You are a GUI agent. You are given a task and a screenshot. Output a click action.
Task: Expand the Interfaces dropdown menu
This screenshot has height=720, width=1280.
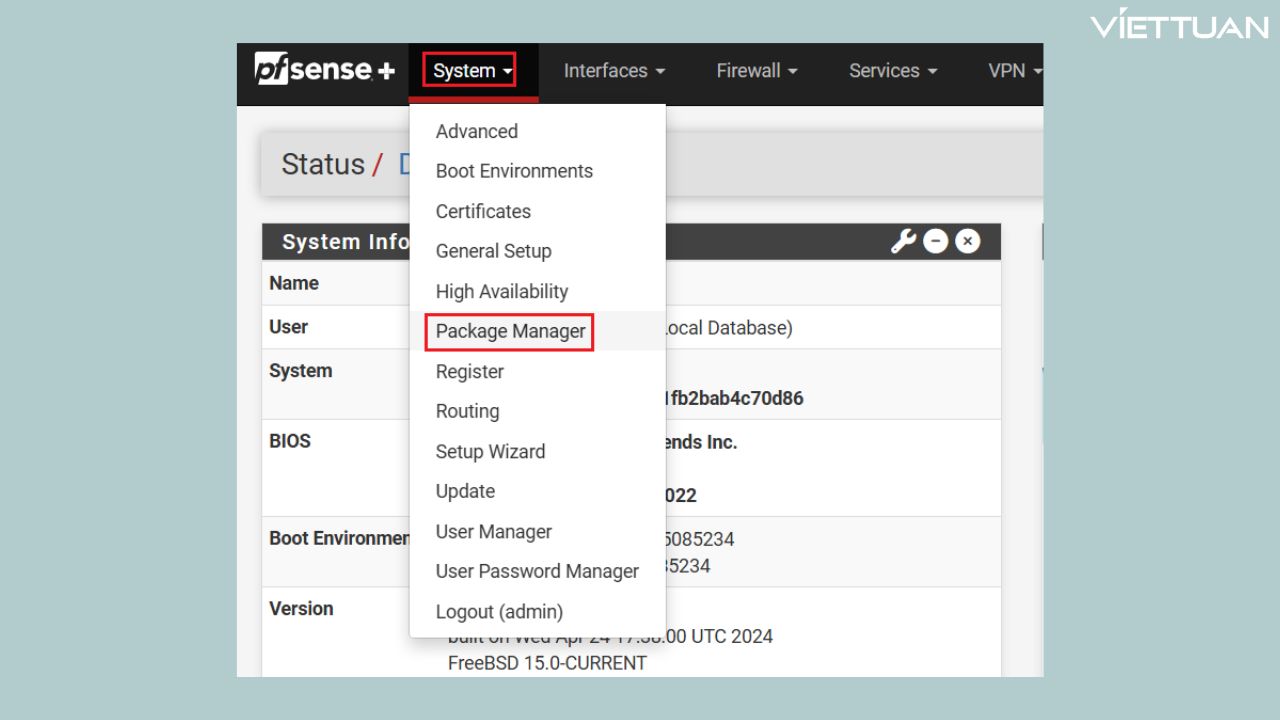click(614, 71)
